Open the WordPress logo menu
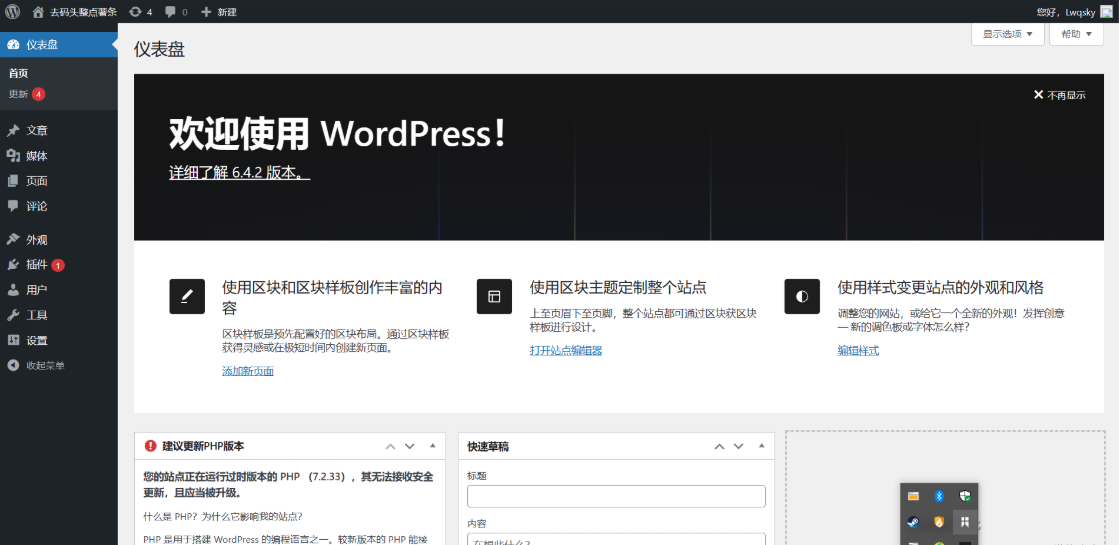Viewport: 1119px width, 545px height. coord(12,11)
